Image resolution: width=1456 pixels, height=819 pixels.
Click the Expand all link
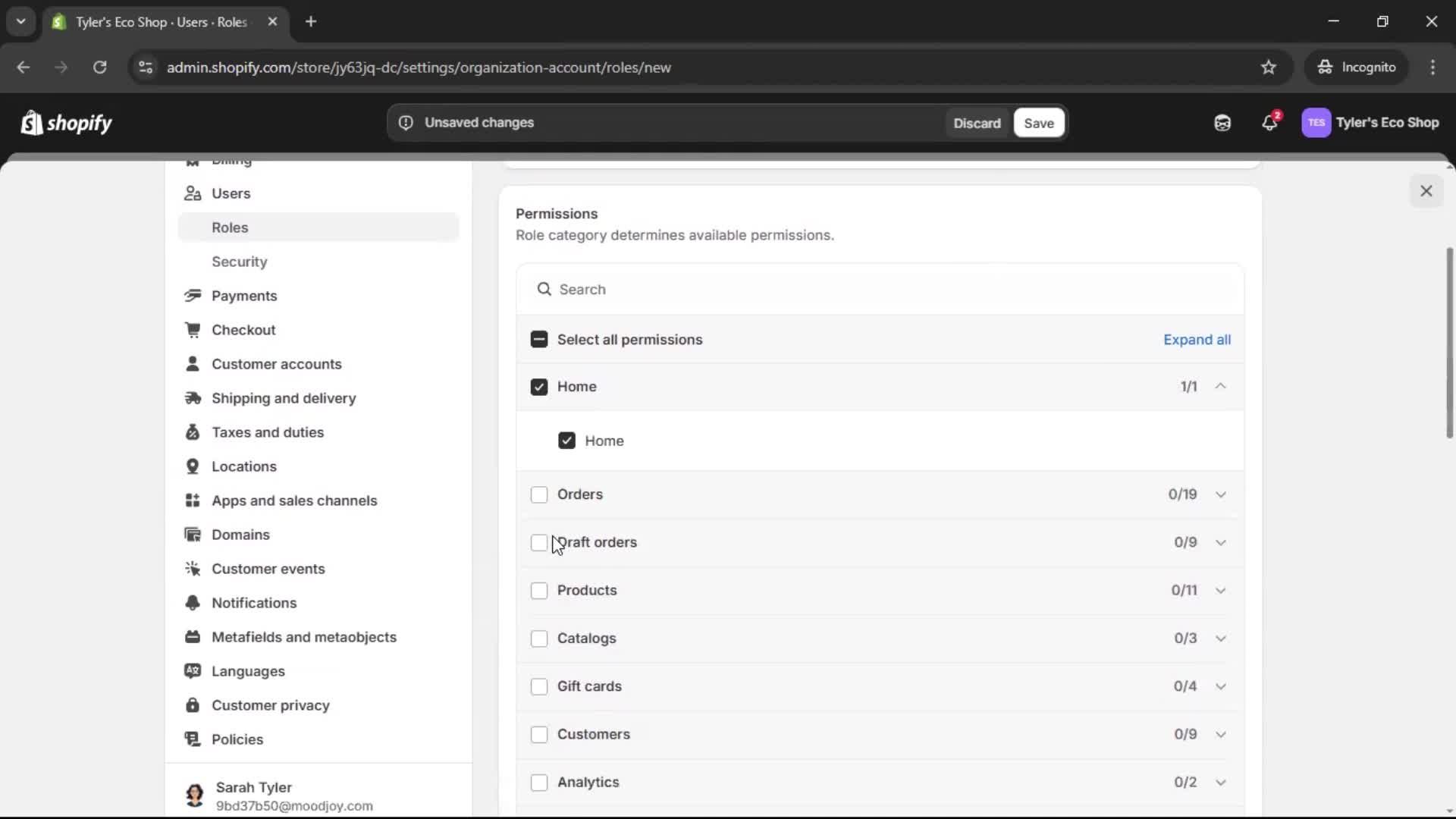pos(1197,340)
